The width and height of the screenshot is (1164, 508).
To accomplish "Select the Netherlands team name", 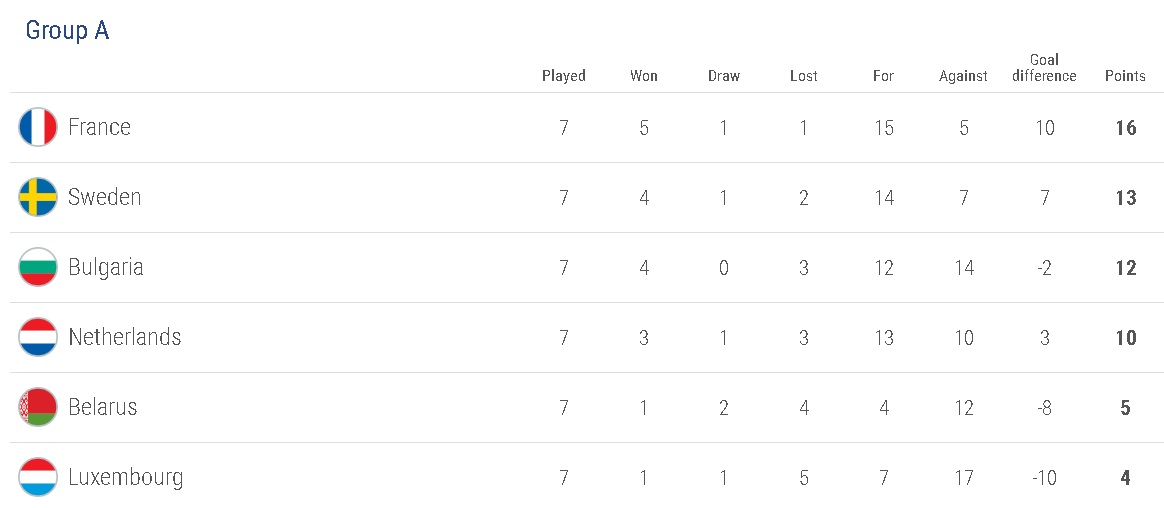I will coord(125,338).
